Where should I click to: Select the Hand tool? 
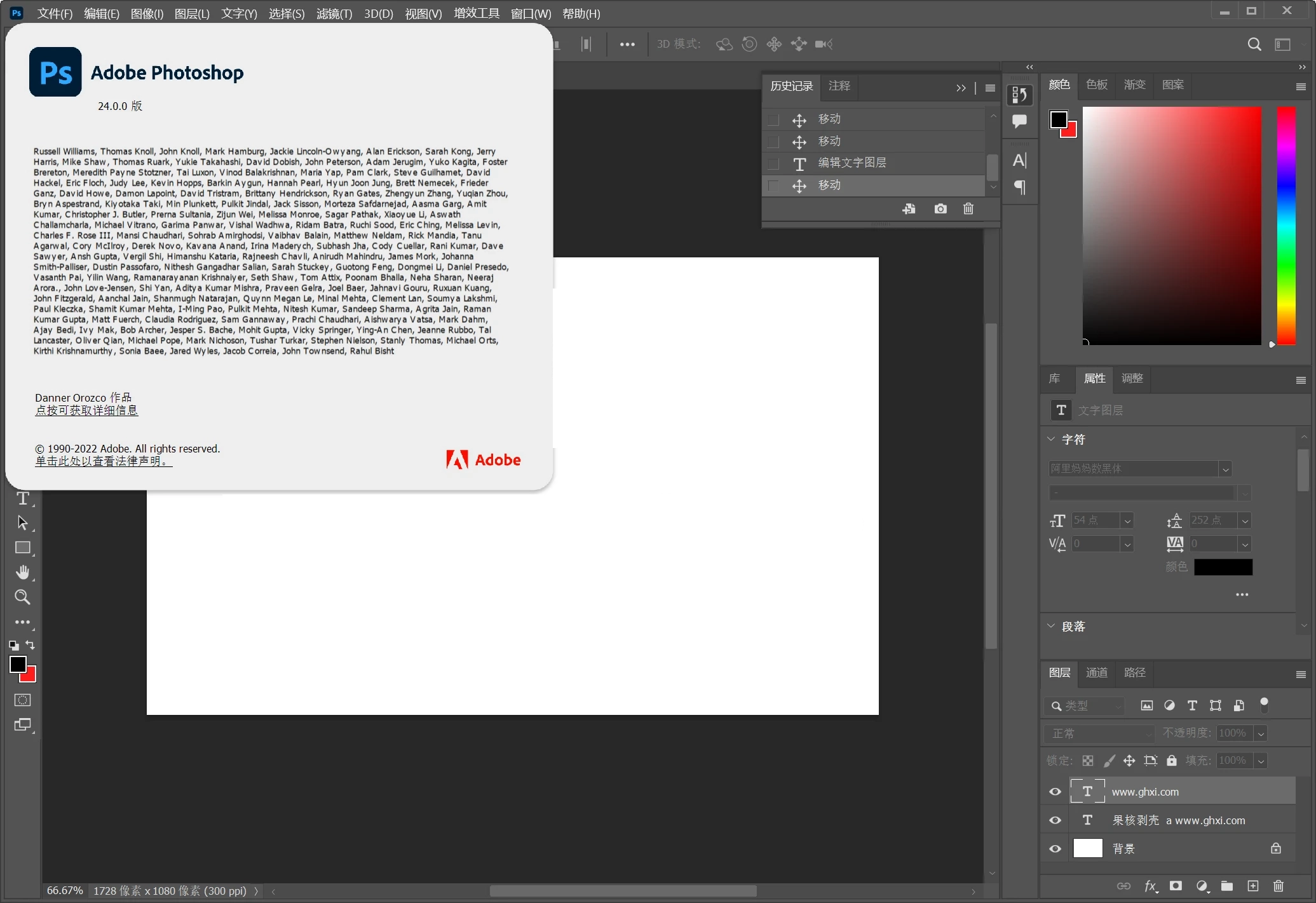[x=23, y=573]
